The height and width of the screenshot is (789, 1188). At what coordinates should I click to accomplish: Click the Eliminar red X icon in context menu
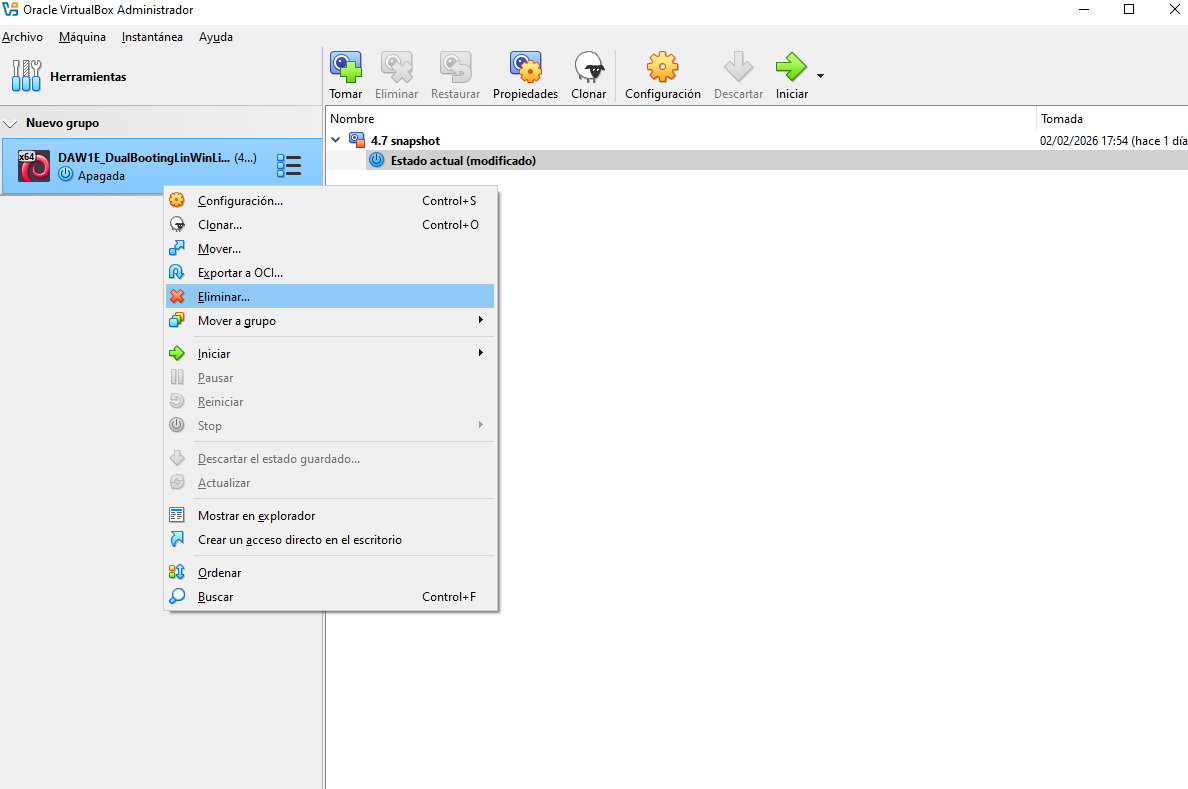pyautogui.click(x=177, y=296)
